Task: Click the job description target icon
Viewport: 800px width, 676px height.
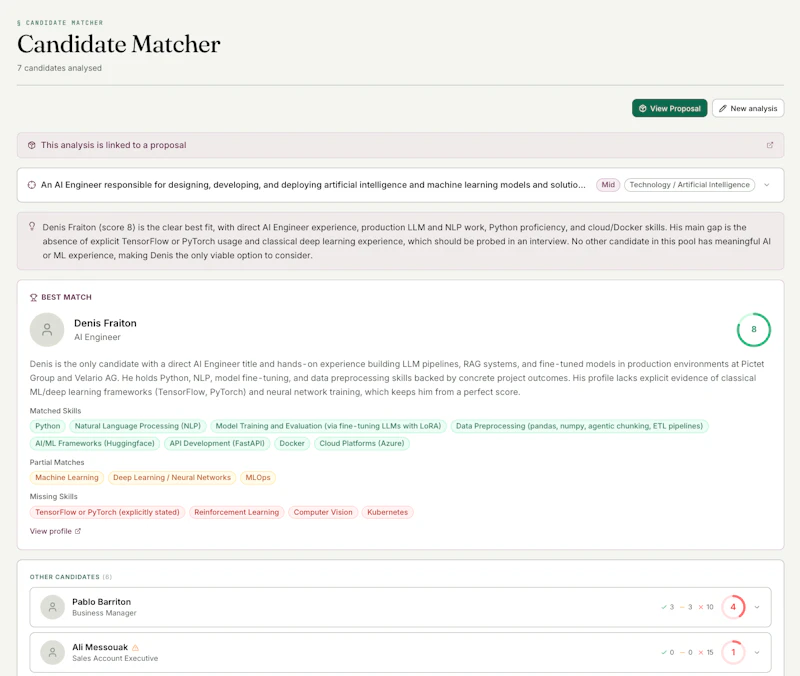Action: (32, 185)
